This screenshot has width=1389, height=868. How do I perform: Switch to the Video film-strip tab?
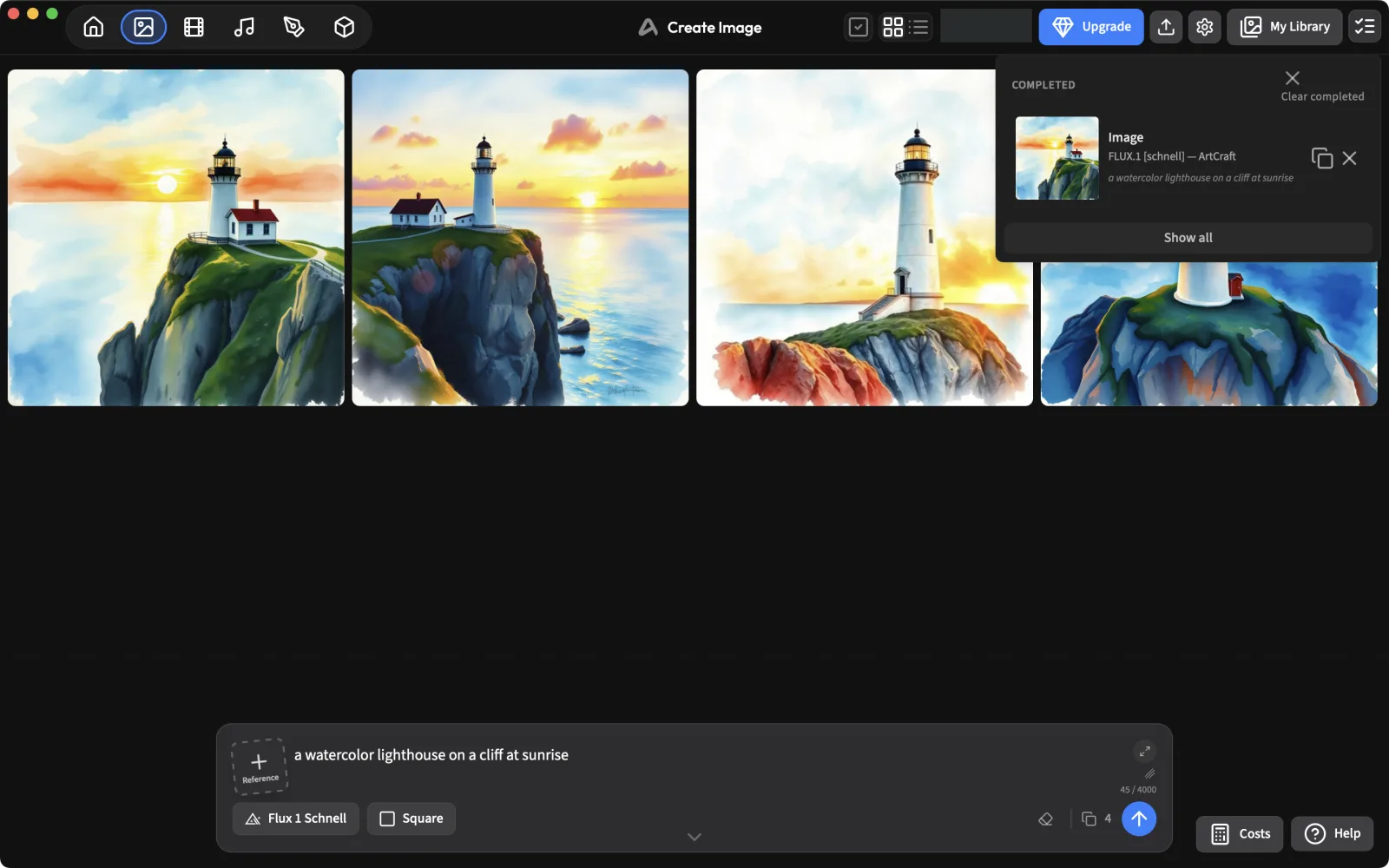pyautogui.click(x=194, y=27)
